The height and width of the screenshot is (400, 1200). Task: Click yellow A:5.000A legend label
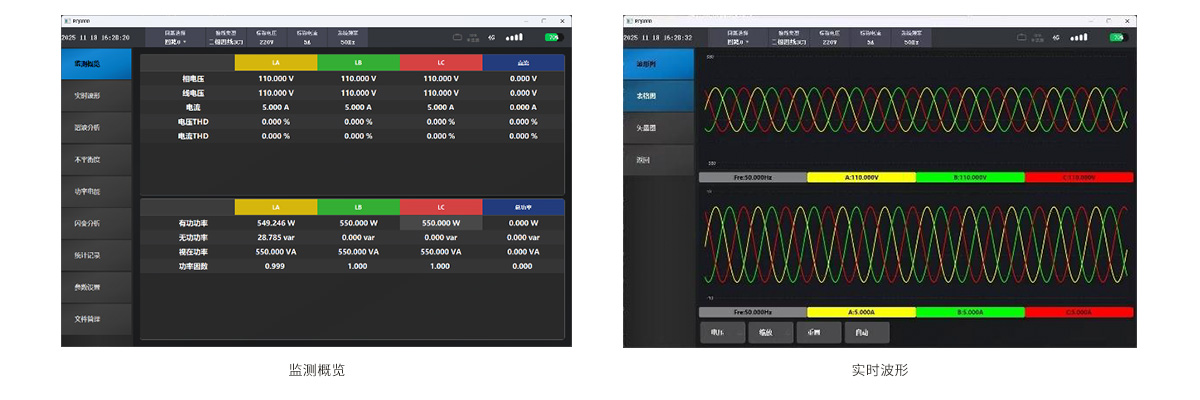point(862,312)
